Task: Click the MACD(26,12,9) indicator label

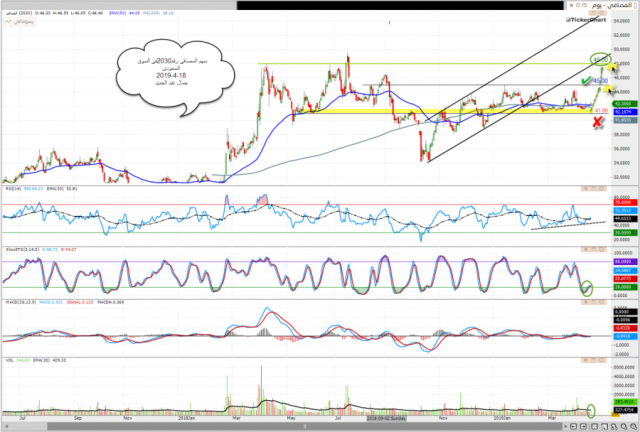Action: pyautogui.click(x=19, y=304)
